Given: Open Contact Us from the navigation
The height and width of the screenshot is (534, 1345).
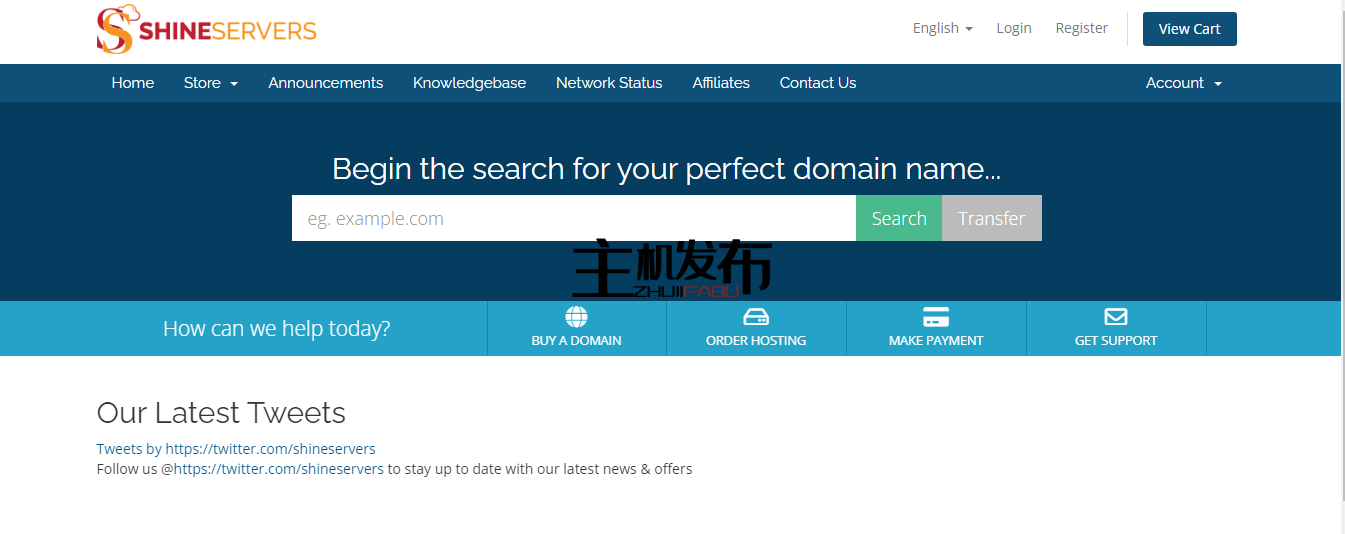Looking at the screenshot, I should [x=818, y=83].
